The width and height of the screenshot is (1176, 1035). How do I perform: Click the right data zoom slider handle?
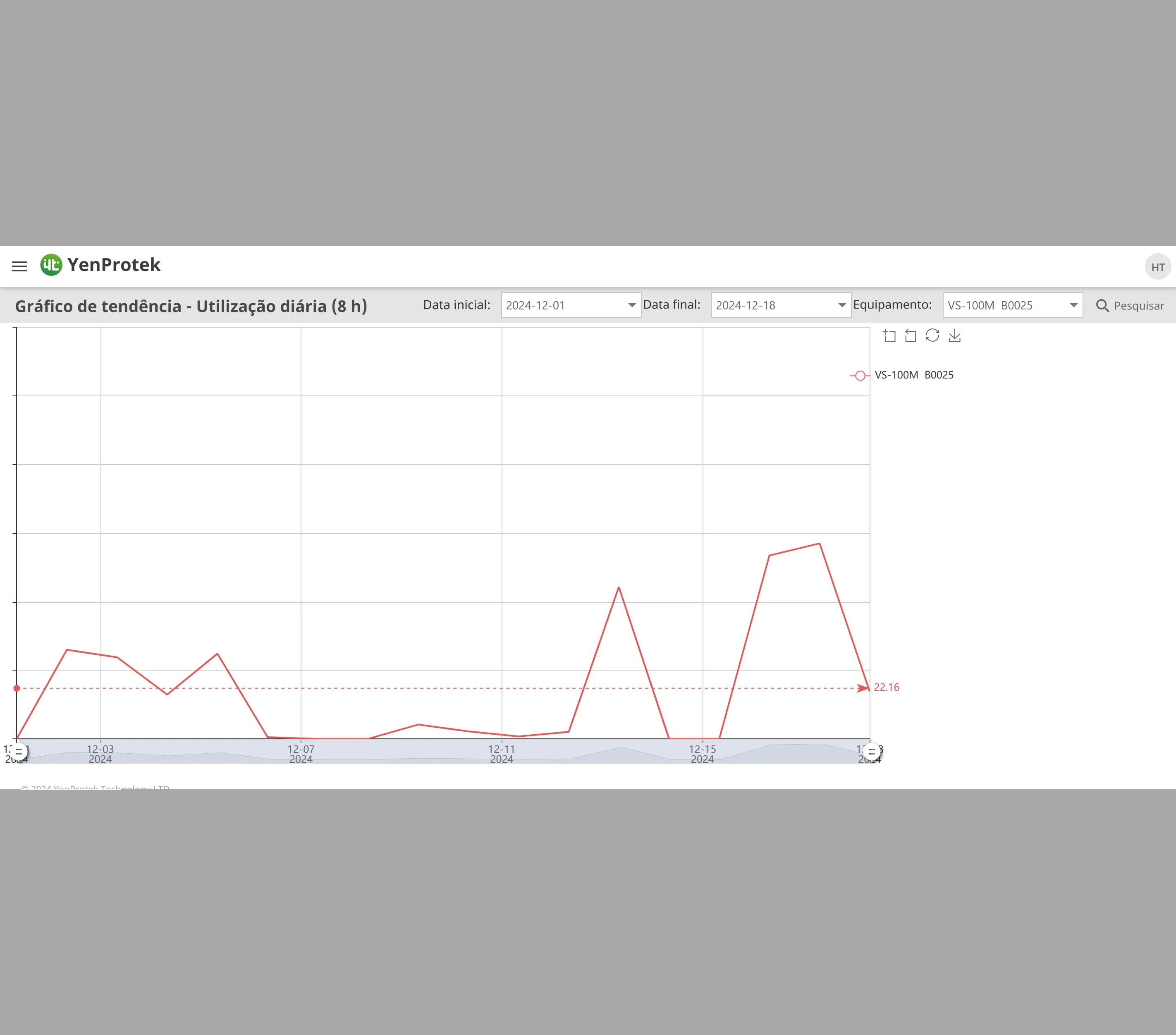(x=872, y=752)
